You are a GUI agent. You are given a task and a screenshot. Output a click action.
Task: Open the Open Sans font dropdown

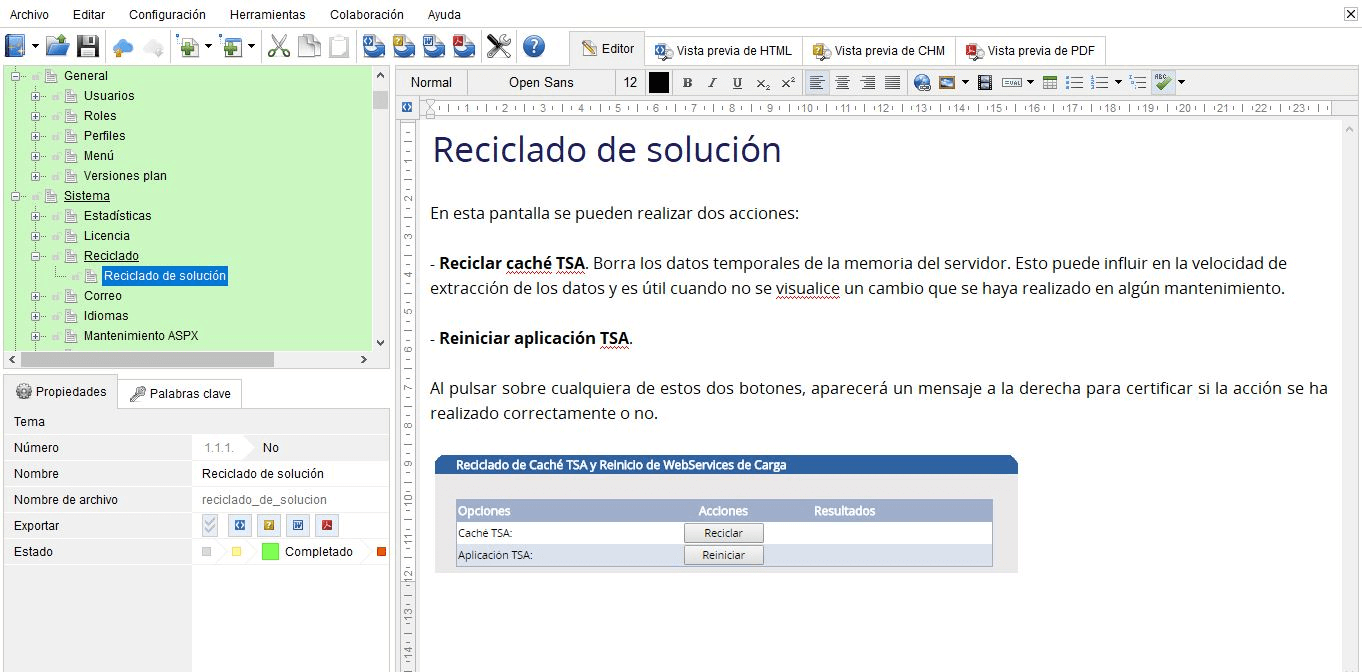[x=541, y=83]
